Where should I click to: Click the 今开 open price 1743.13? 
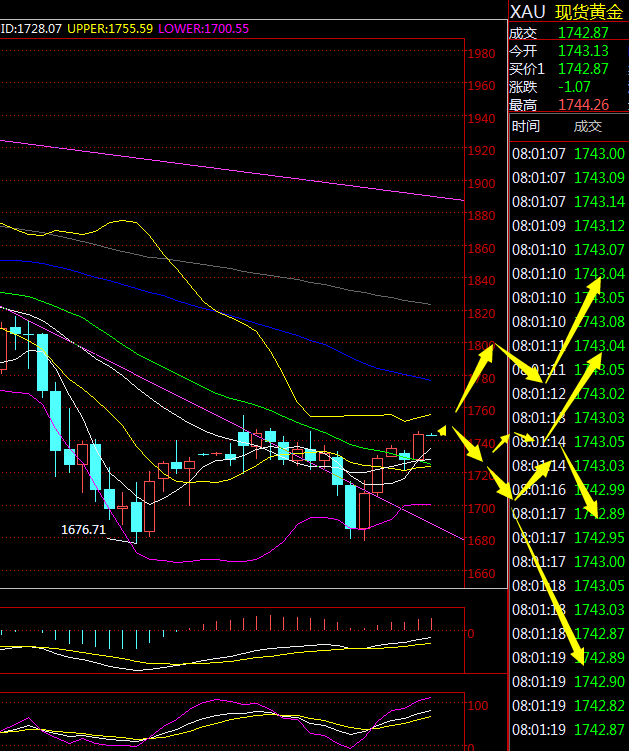click(x=583, y=51)
